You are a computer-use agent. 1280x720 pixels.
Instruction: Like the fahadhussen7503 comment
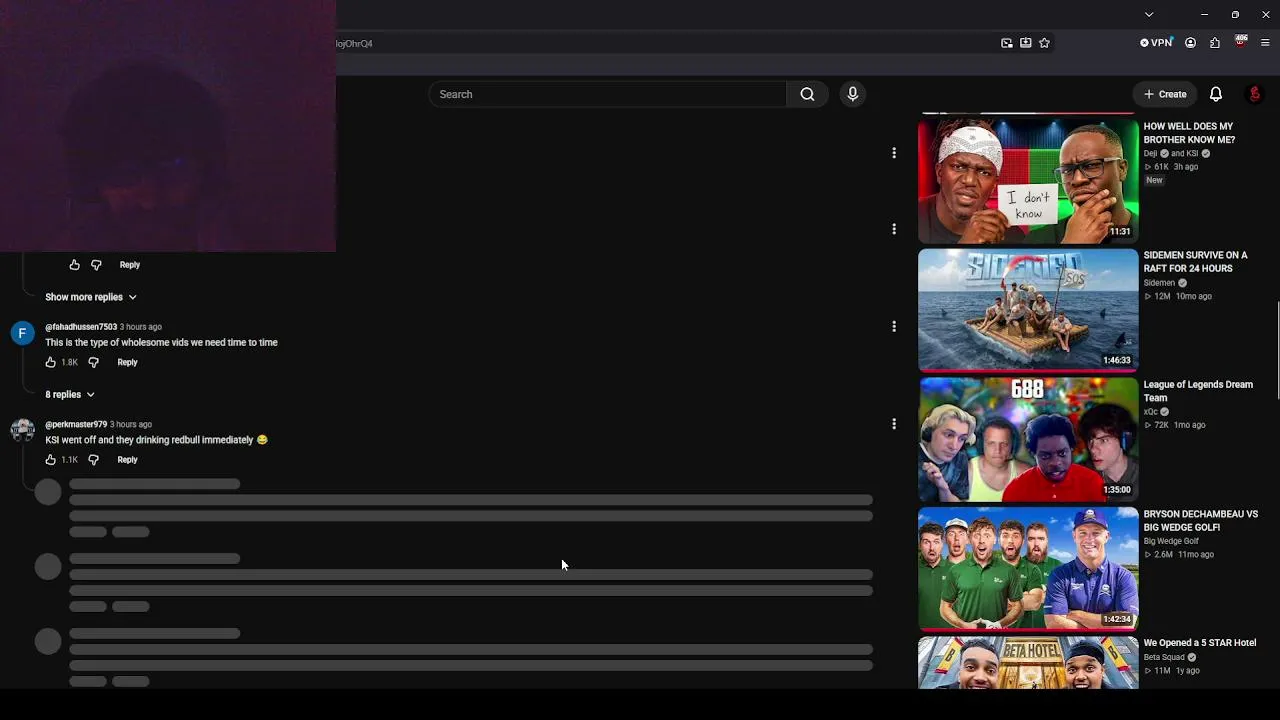tap(51, 362)
